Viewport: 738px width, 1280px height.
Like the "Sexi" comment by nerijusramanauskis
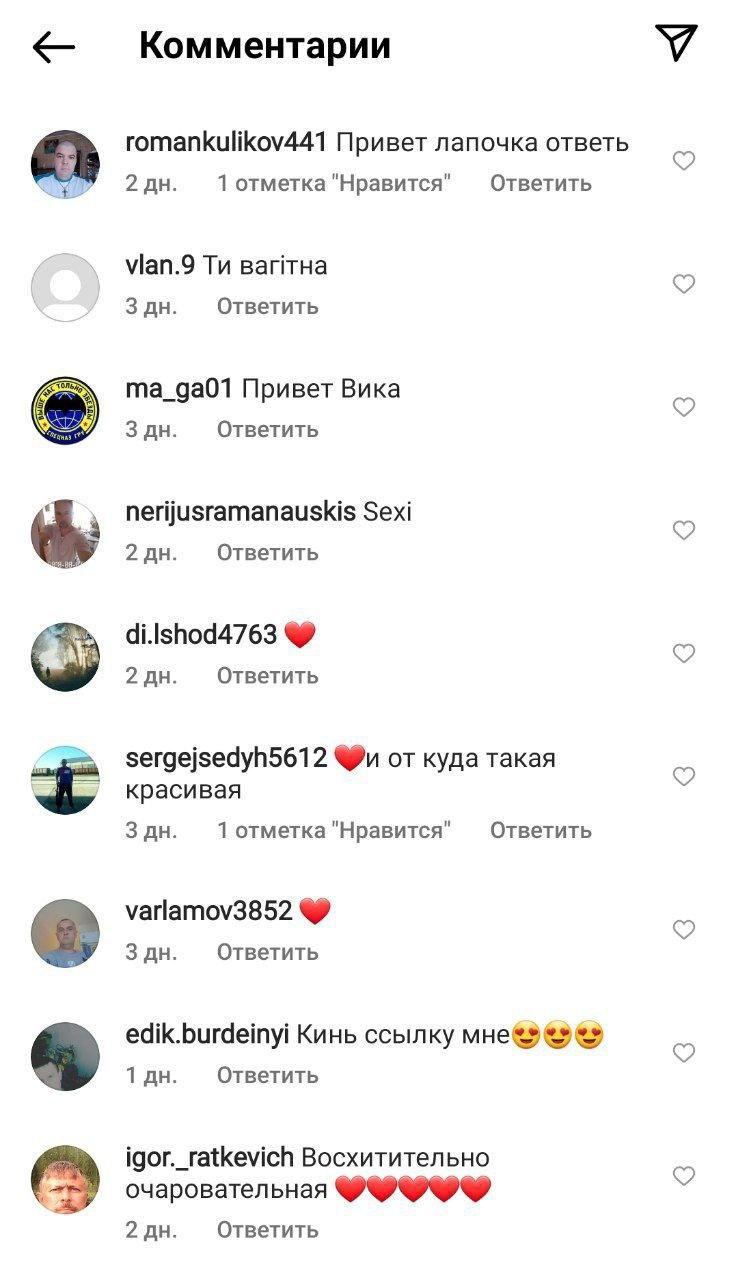pos(684,530)
